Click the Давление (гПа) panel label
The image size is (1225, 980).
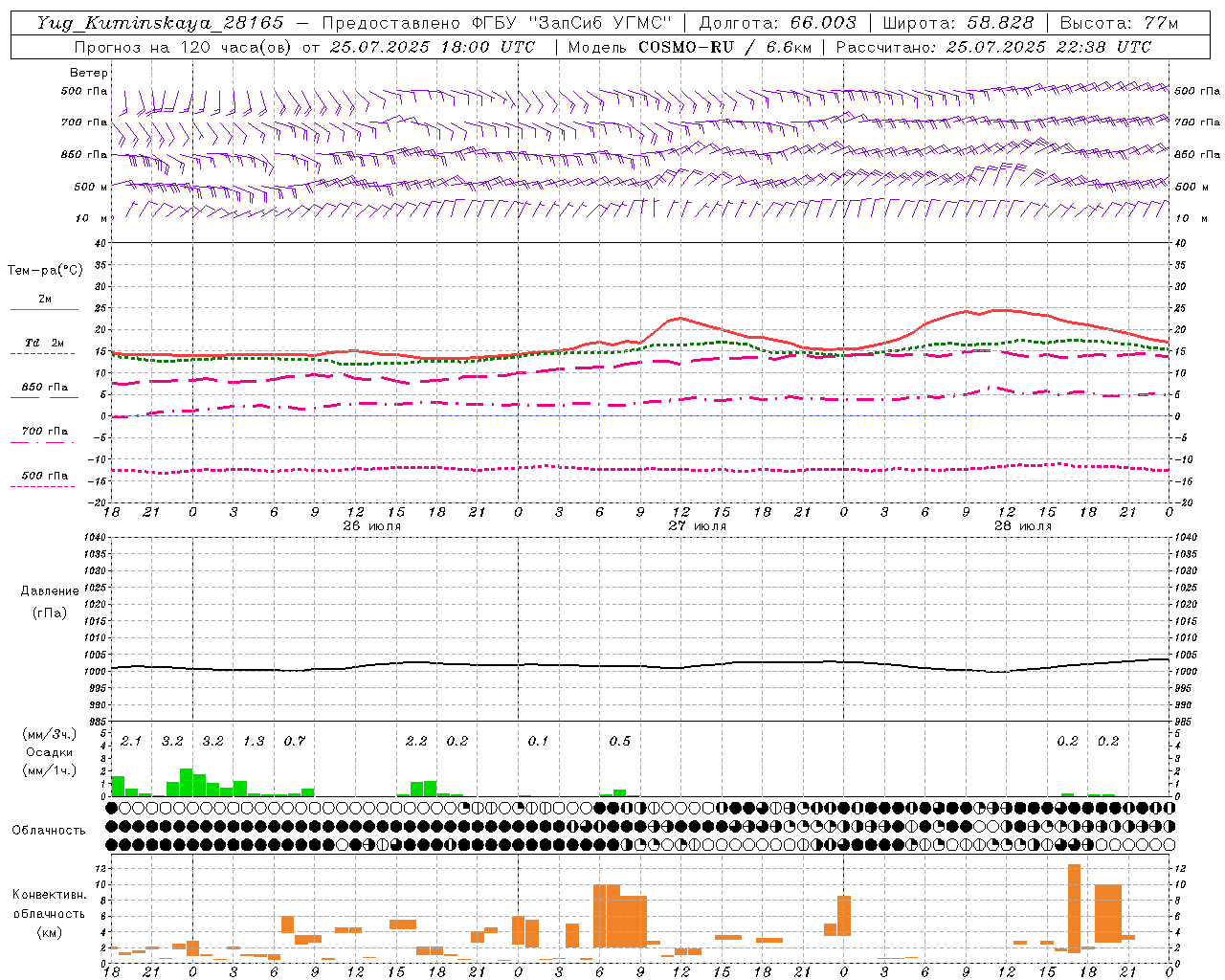(x=50, y=602)
